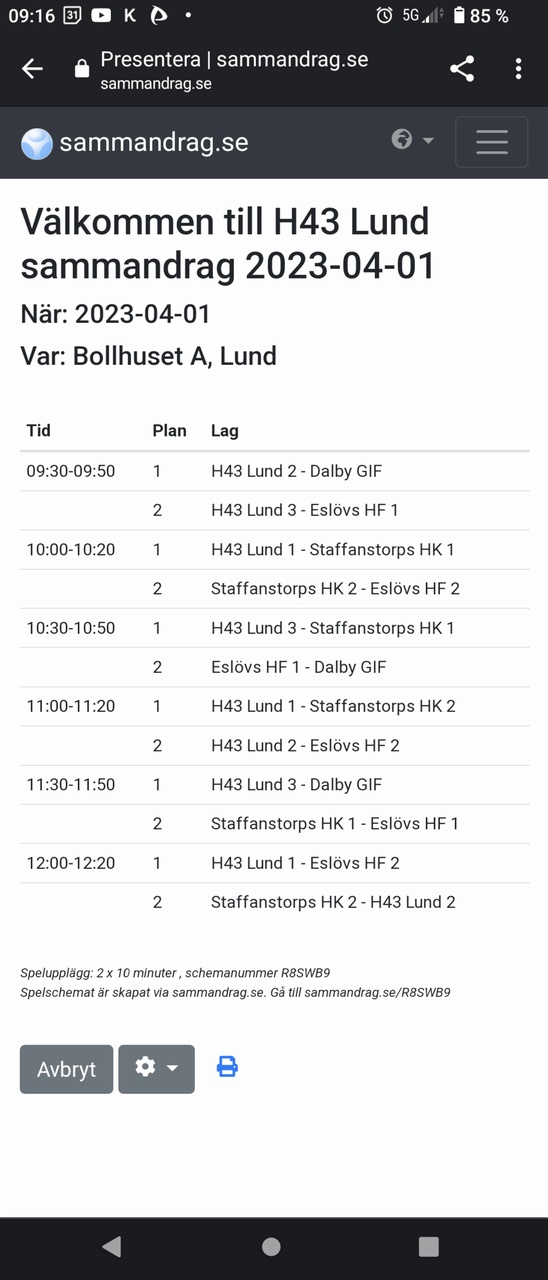
Task: Tap the sammandrag.se URL in address bar
Action: tap(156, 84)
